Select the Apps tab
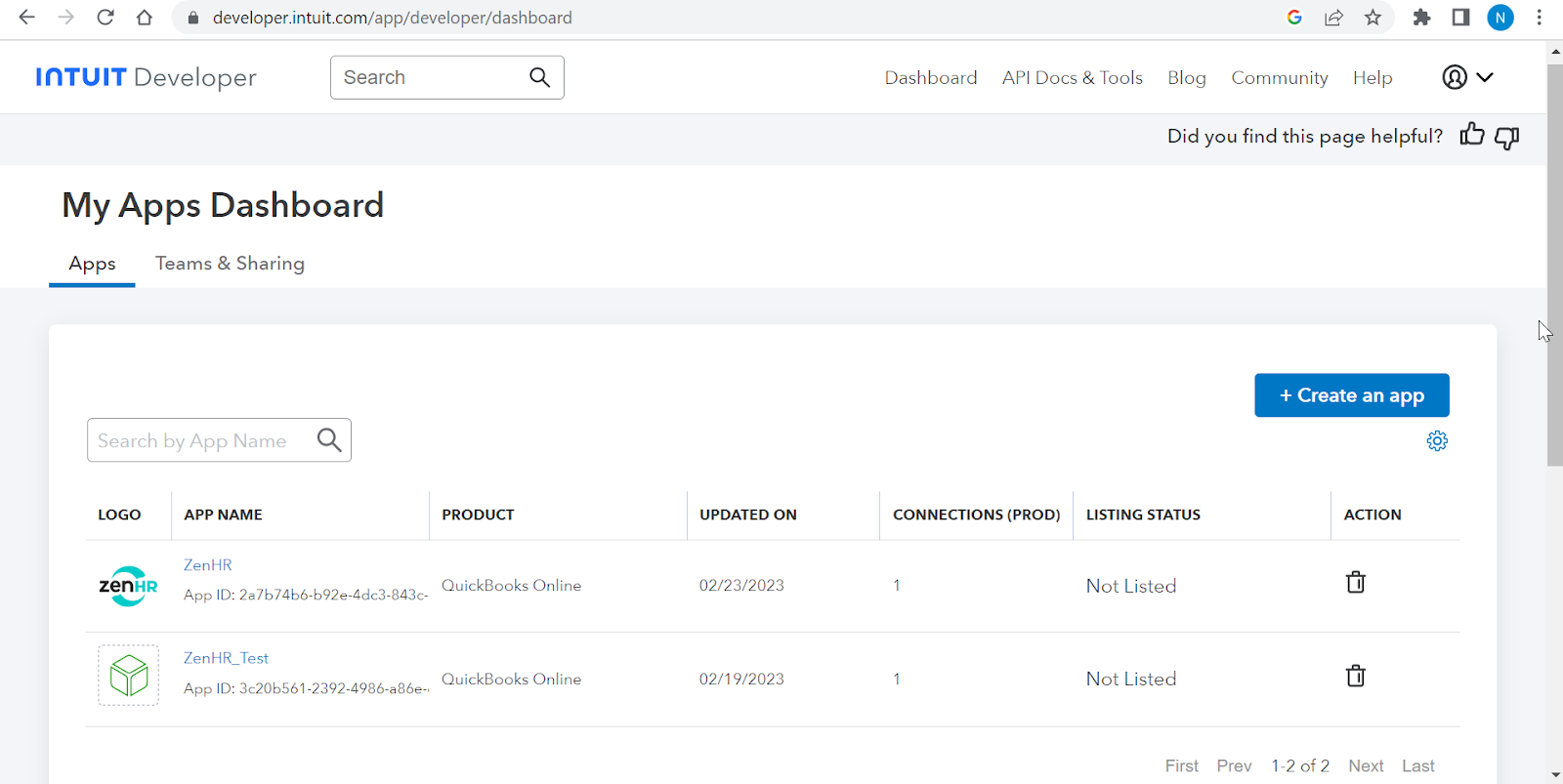Viewport: 1563px width, 784px height. tap(92, 264)
